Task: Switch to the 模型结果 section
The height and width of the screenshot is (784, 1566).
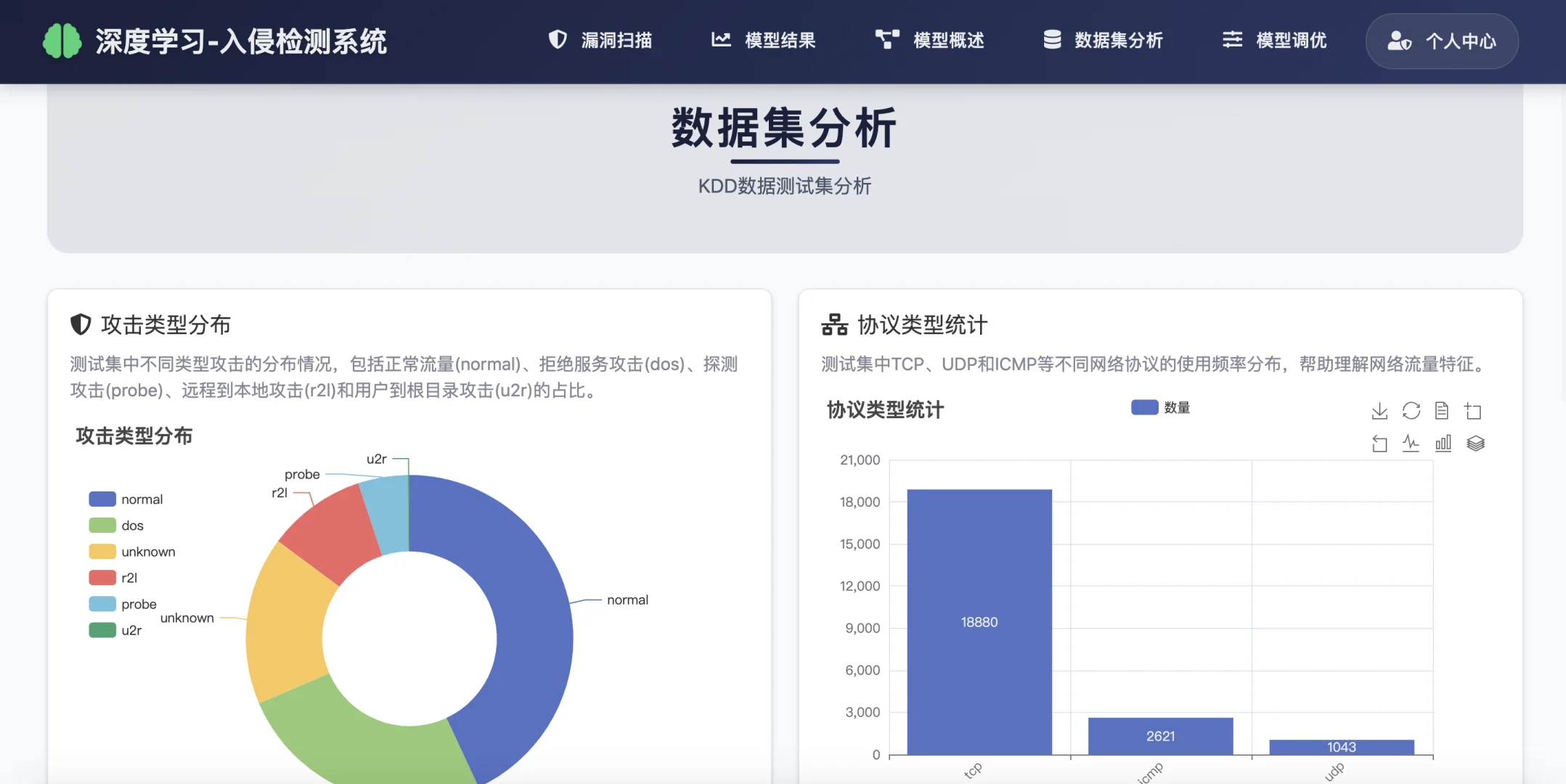Action: (778, 41)
